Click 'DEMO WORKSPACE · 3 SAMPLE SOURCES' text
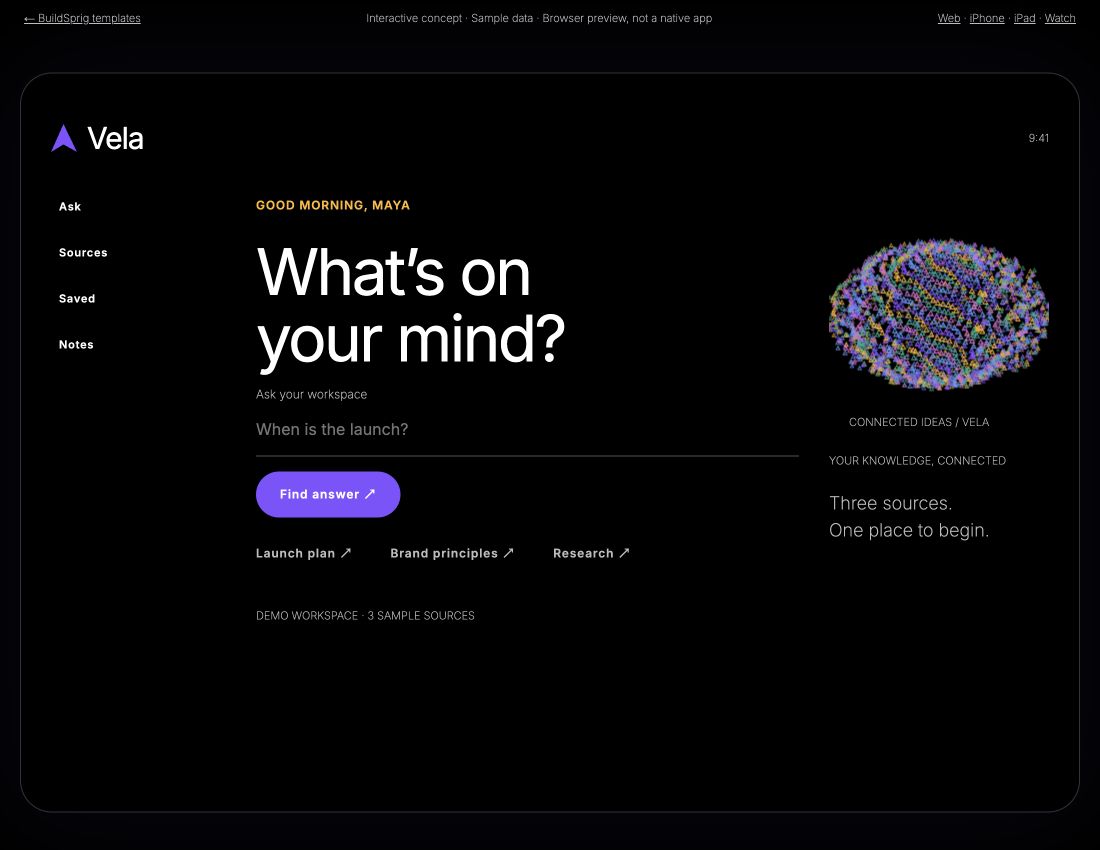1100x850 pixels. tap(365, 616)
